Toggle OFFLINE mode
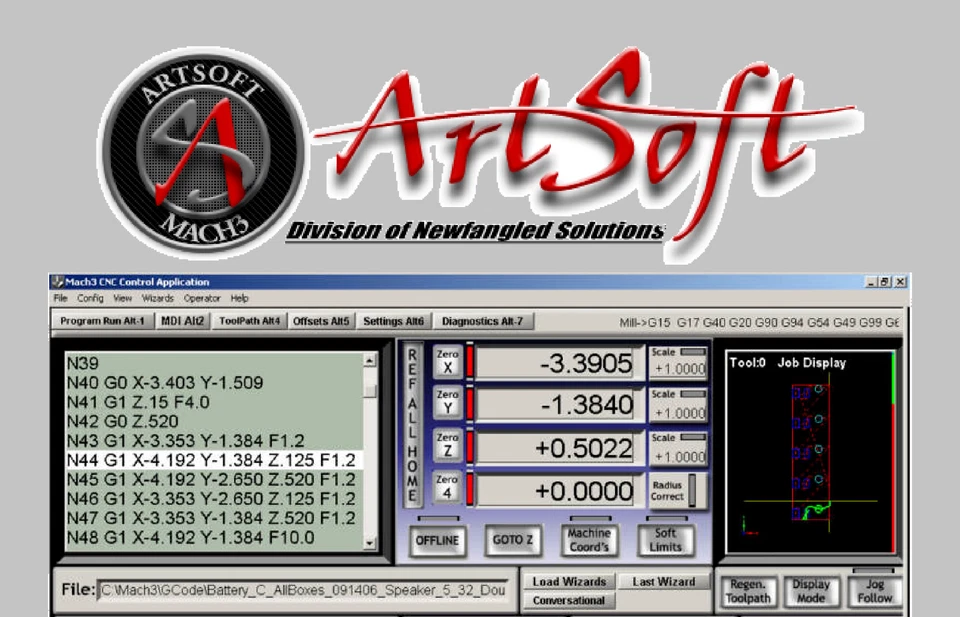Image resolution: width=960 pixels, height=617 pixels. (x=436, y=540)
